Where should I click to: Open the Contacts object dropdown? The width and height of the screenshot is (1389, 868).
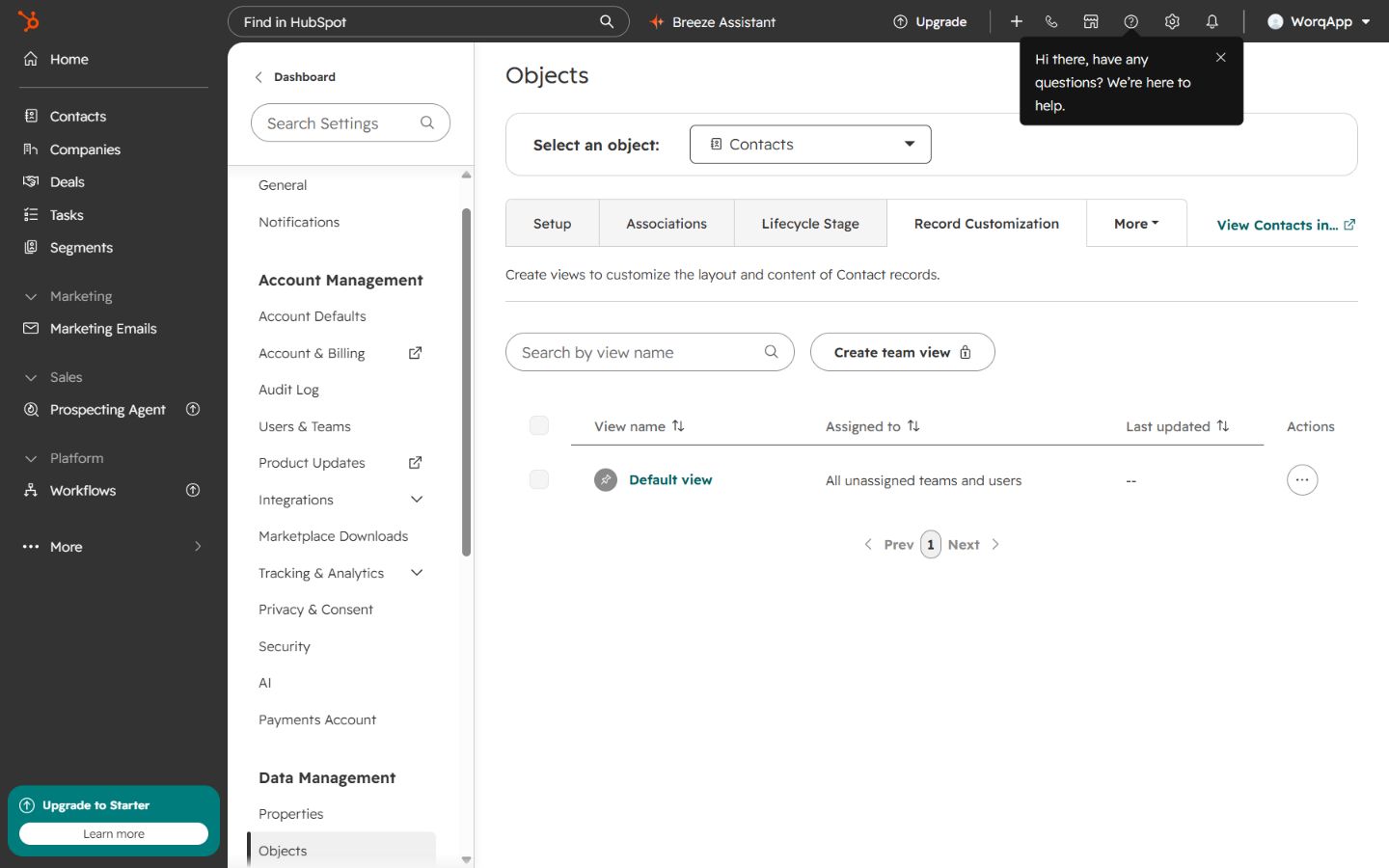coord(810,144)
